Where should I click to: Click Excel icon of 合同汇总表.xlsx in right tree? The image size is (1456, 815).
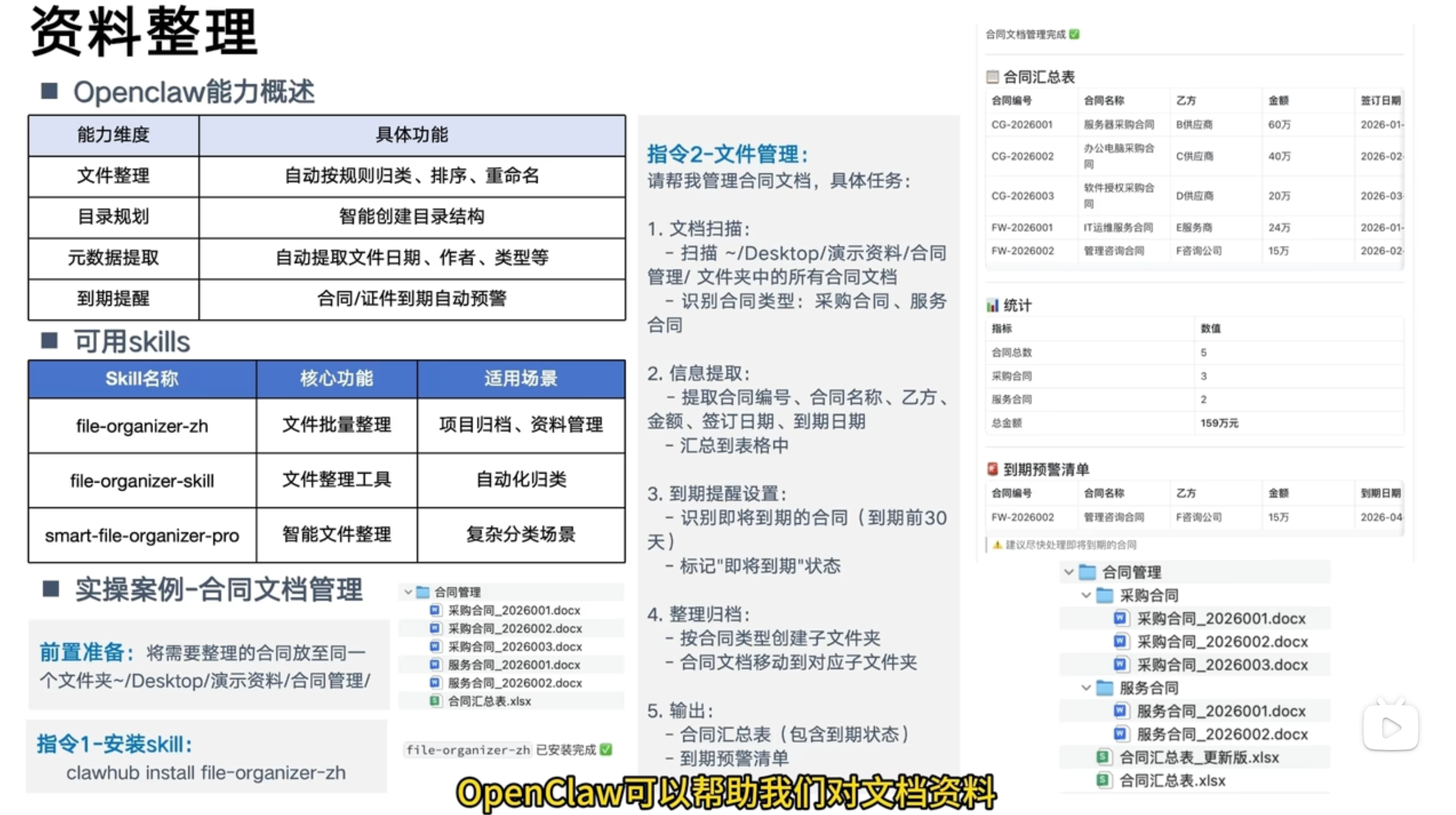pos(1103,780)
